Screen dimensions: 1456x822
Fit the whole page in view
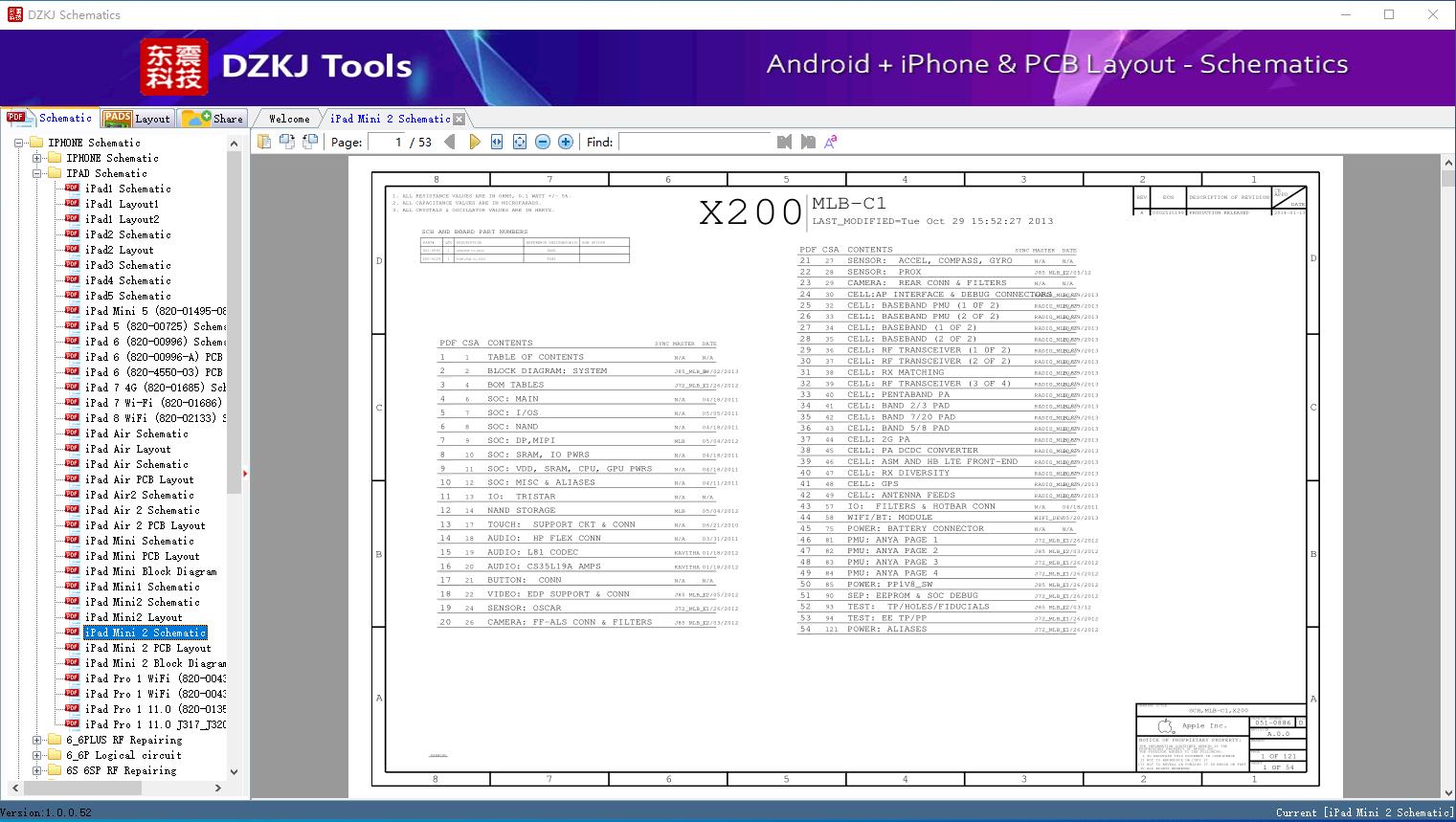520,142
